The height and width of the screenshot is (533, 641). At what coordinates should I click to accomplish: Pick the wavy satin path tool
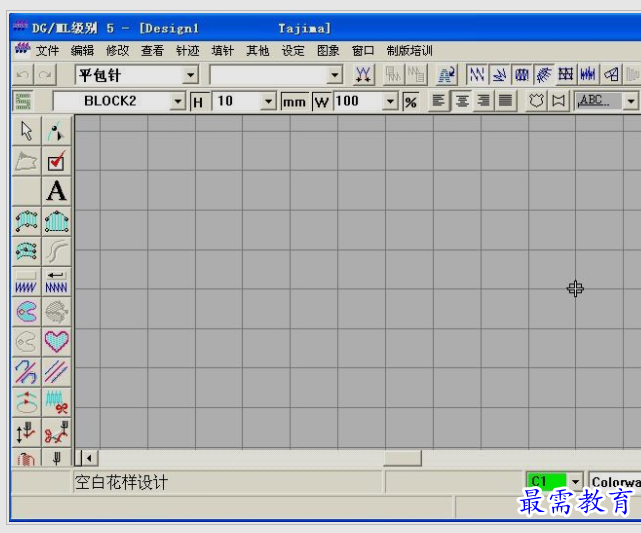27,251
